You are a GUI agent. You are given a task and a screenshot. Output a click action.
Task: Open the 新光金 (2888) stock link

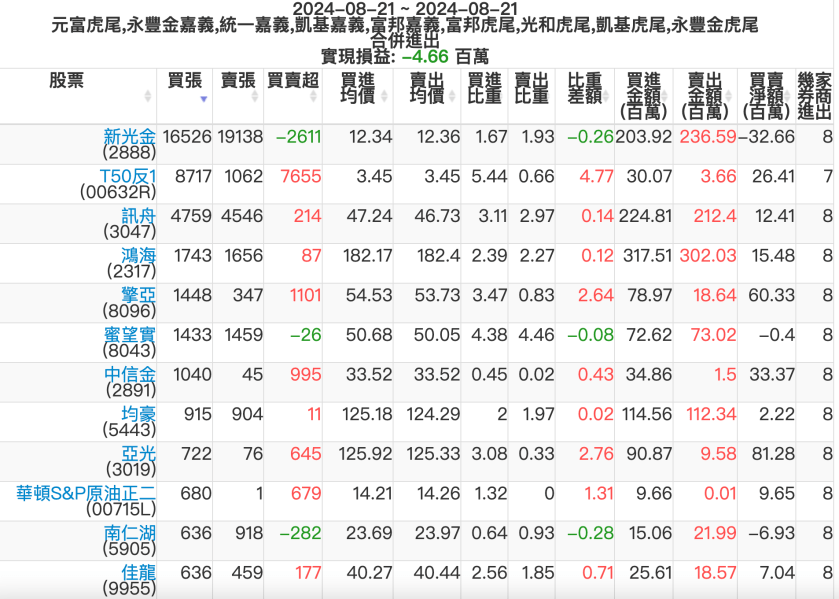click(x=130, y=136)
